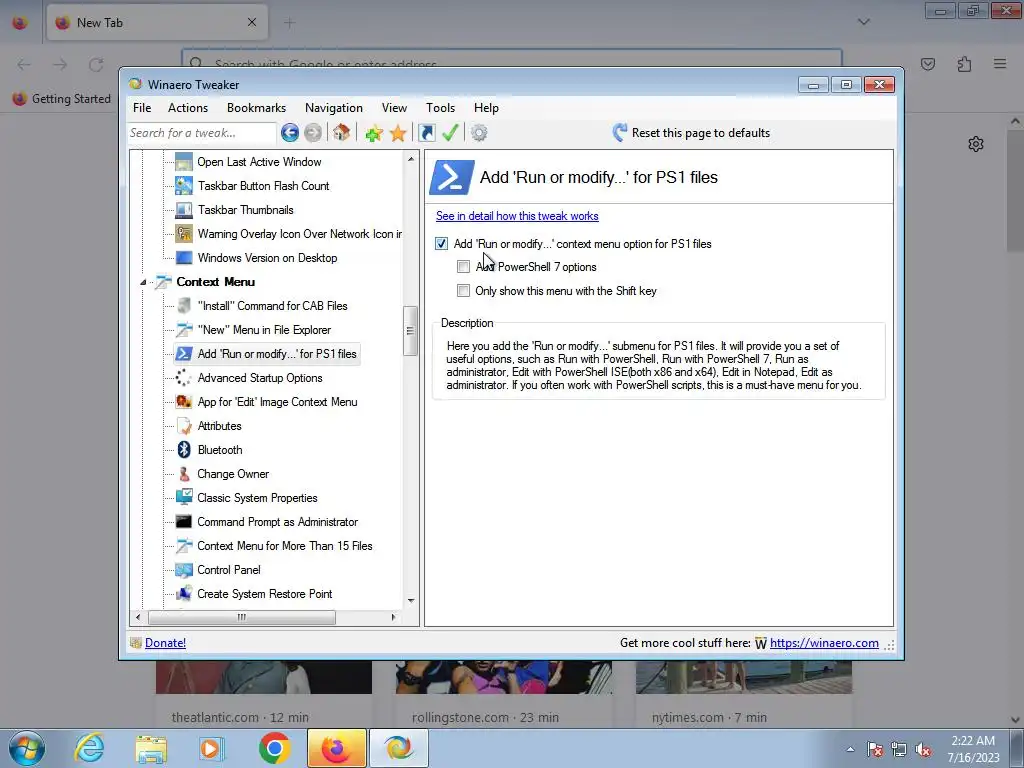The height and width of the screenshot is (768, 1024).
Task: Close the New Tab in Firefox
Action: coord(252,22)
